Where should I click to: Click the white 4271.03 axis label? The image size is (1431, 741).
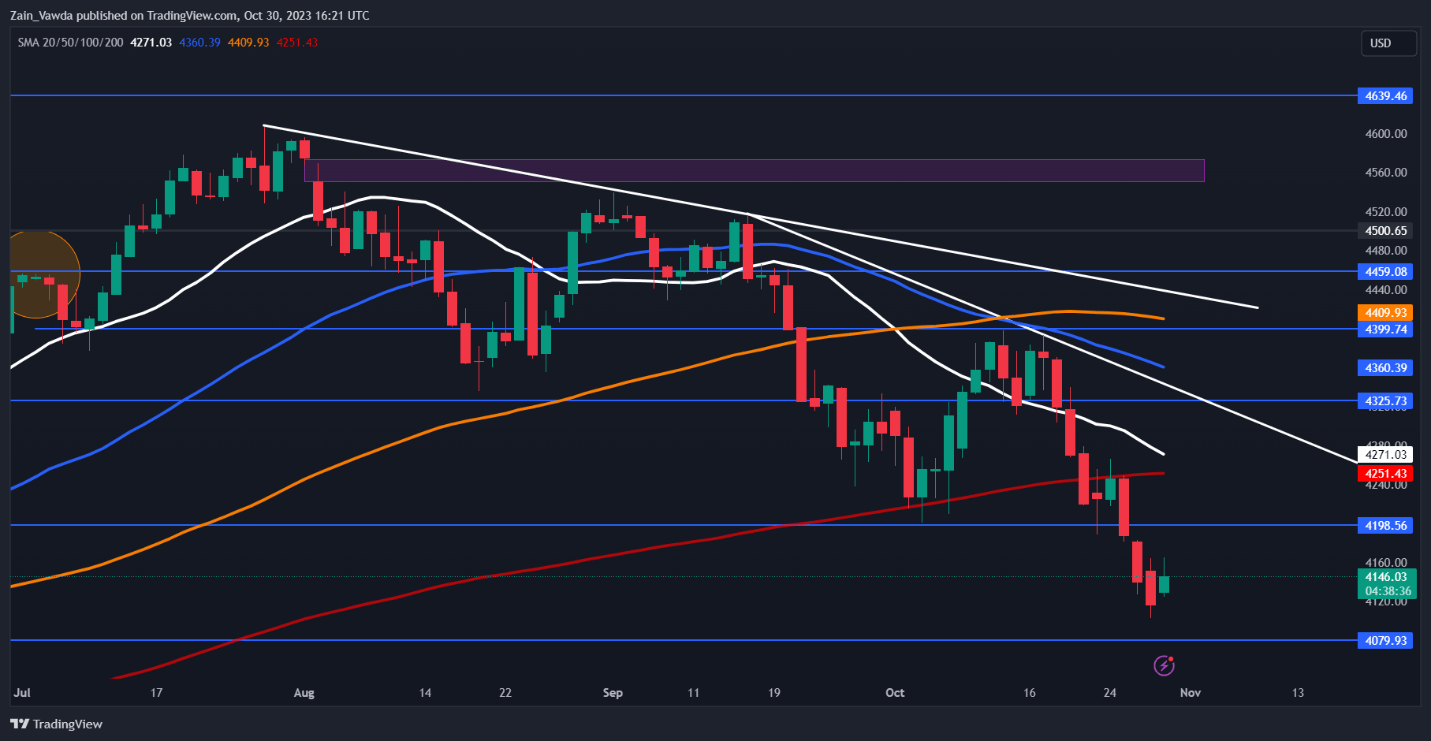pyautogui.click(x=1385, y=454)
